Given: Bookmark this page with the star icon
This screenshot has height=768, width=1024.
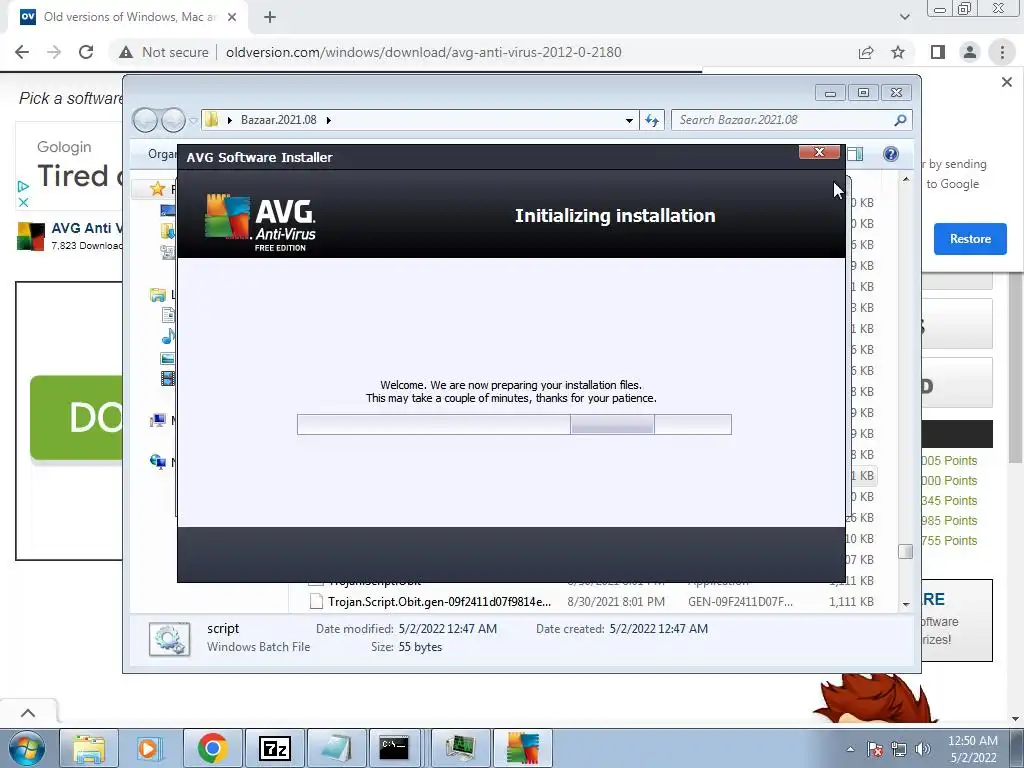Looking at the screenshot, I should [898, 52].
